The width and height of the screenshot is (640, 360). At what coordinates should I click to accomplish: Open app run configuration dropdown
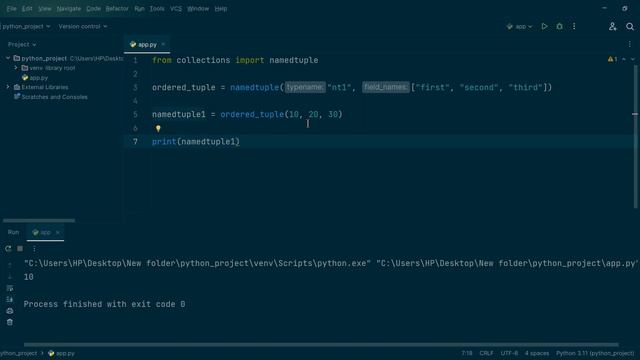point(520,26)
